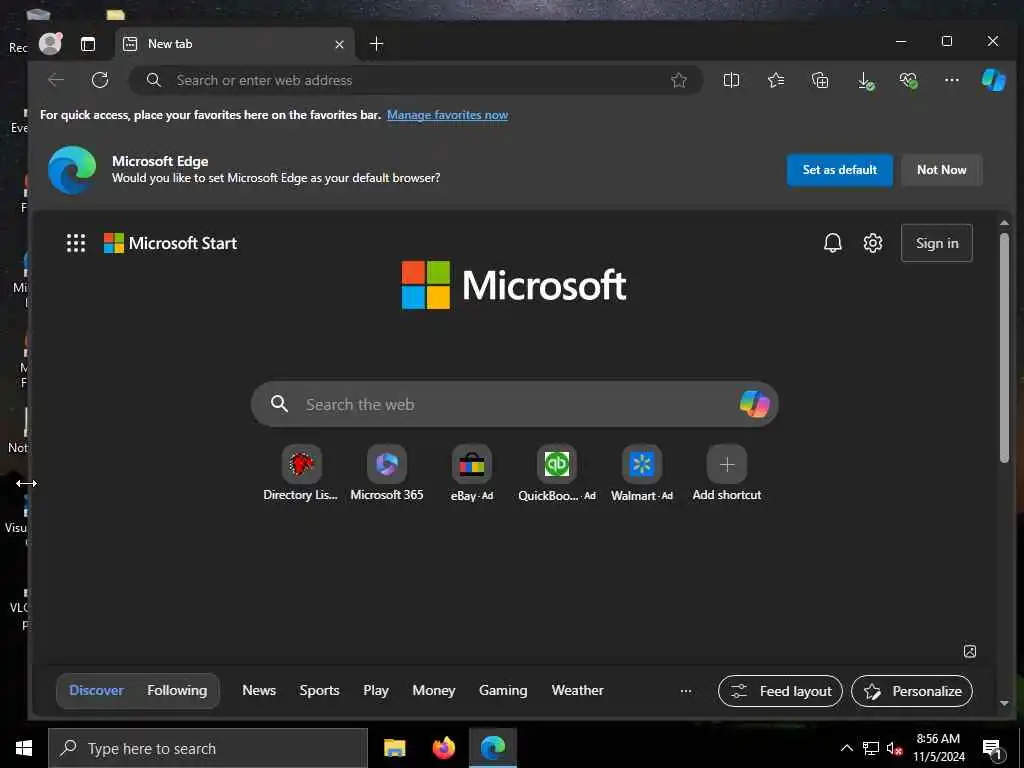The image size is (1024, 768).
Task: Expand more feed categories ellipsis
Action: pyautogui.click(x=686, y=691)
